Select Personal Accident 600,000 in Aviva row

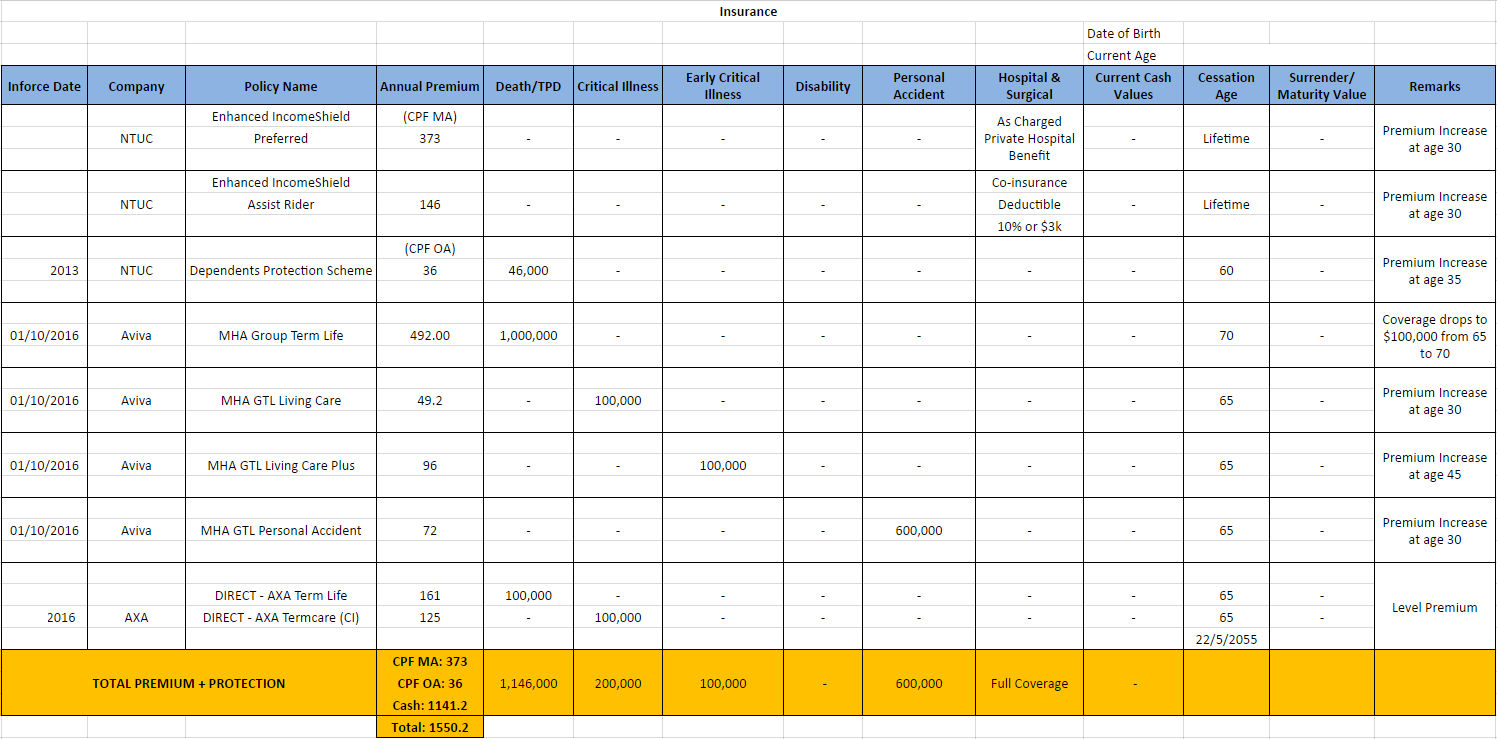tap(919, 530)
